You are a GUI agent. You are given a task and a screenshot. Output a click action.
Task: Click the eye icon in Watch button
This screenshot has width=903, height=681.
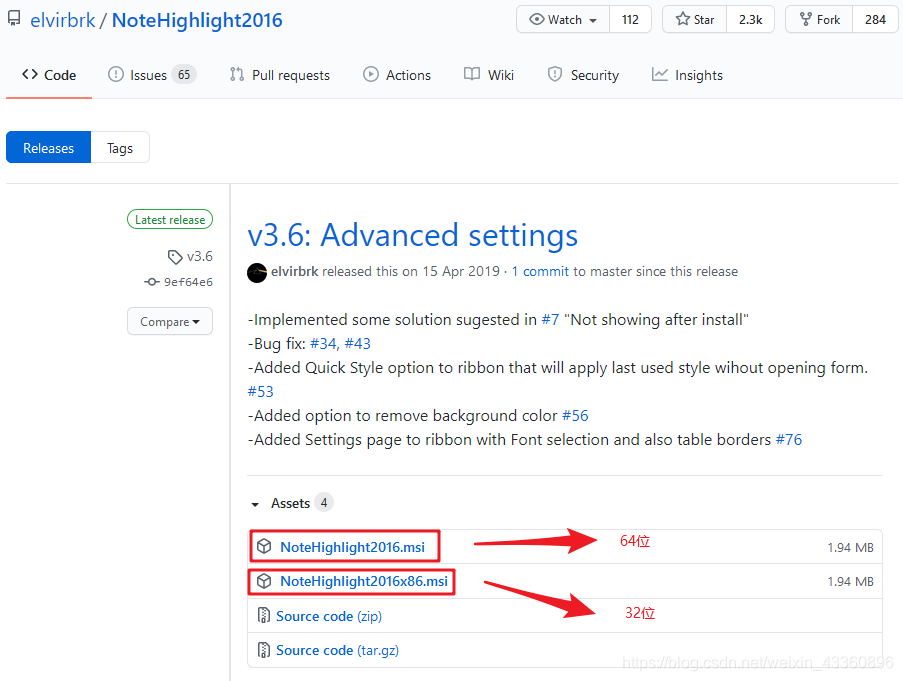[537, 20]
